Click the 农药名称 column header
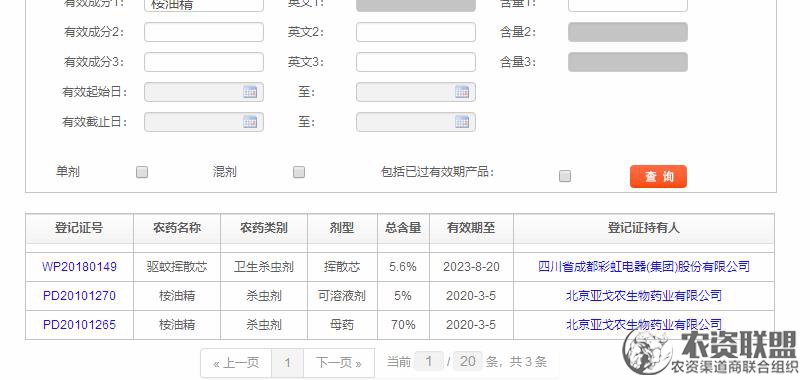Screen dimensions: 810x380 (x=177, y=228)
